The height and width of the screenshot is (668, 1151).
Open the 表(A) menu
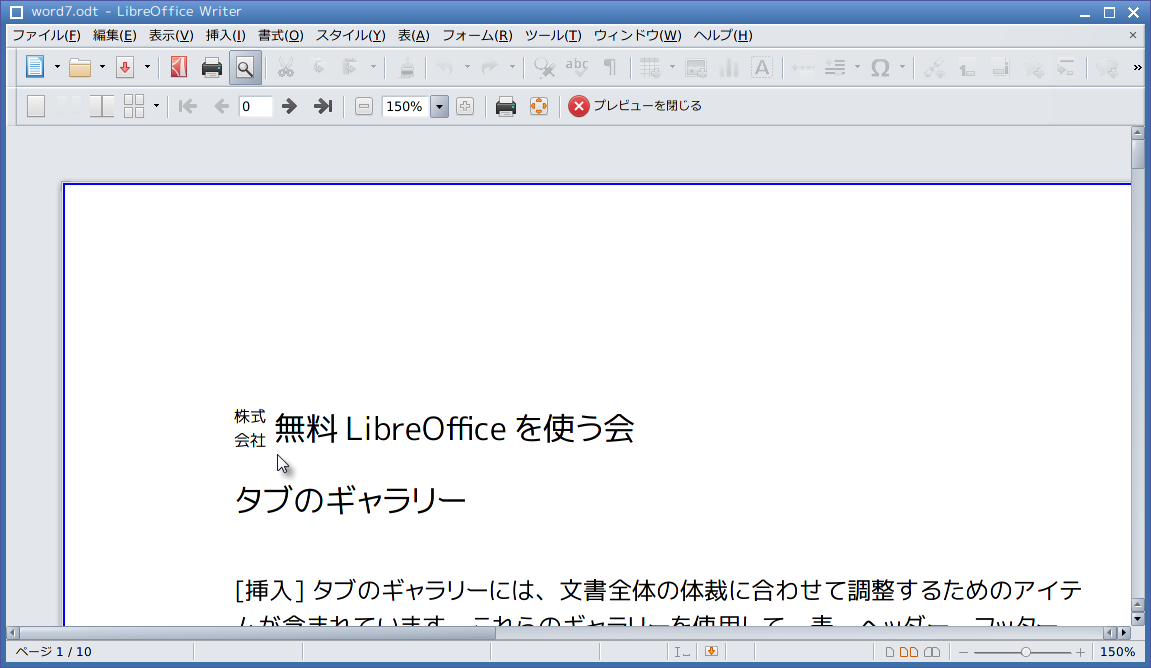[413, 35]
